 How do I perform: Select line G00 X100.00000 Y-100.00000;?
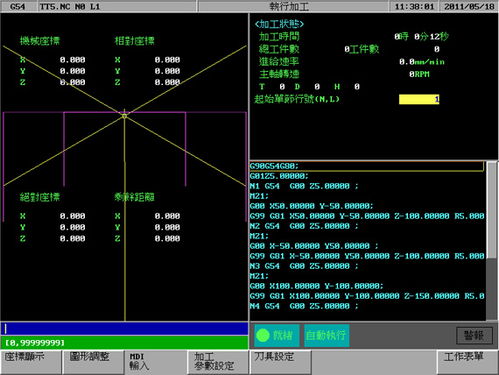(316, 286)
